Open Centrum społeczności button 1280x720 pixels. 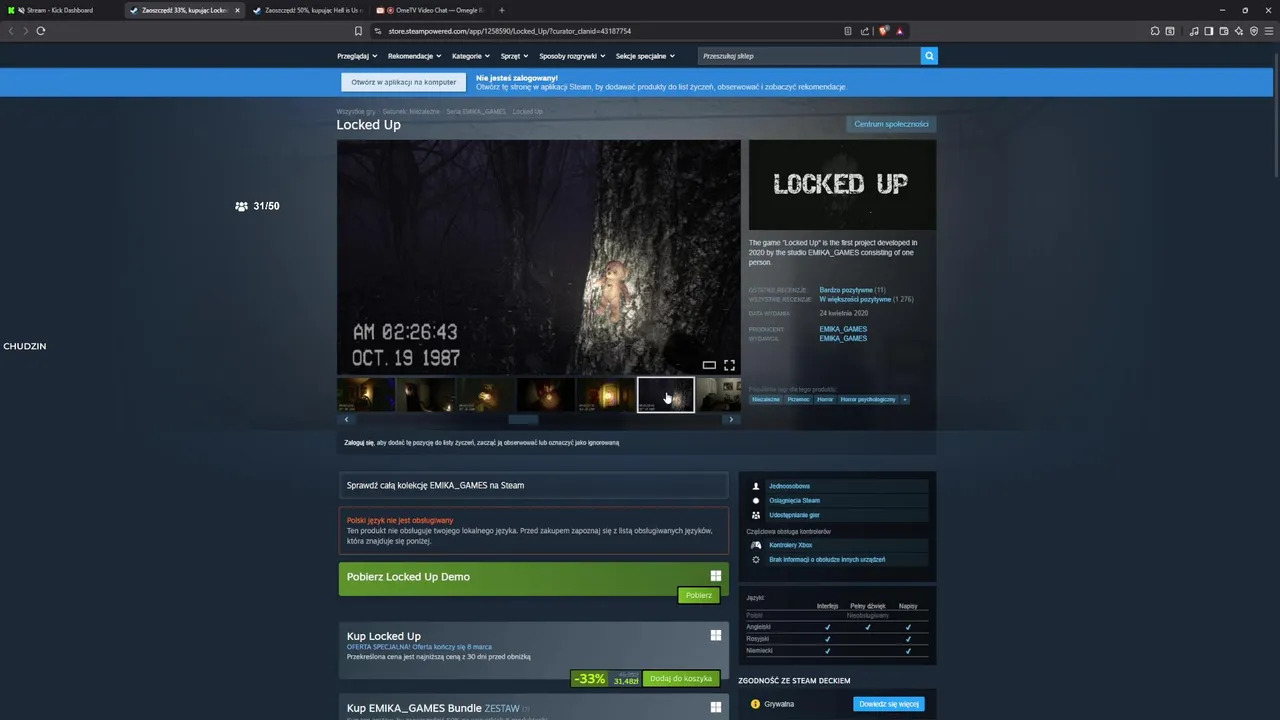891,124
